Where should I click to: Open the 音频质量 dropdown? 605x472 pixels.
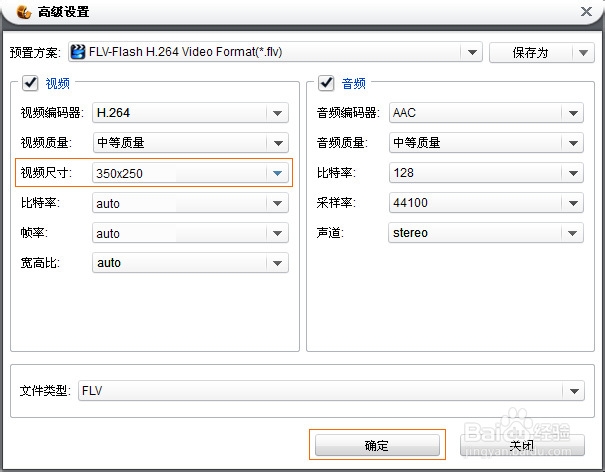[x=486, y=143]
